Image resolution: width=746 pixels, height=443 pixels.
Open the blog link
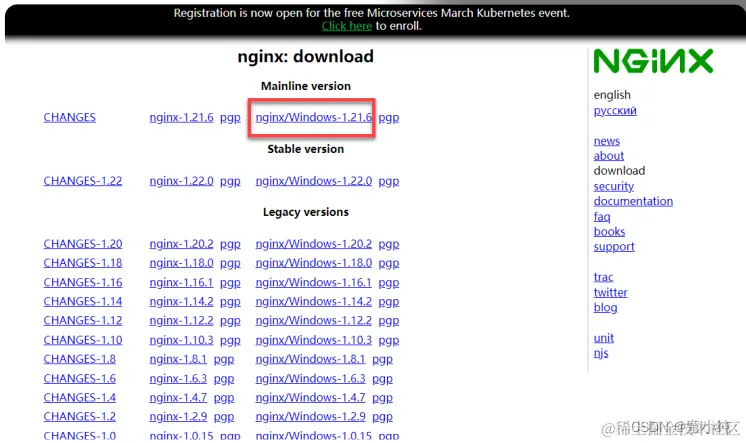coord(605,307)
